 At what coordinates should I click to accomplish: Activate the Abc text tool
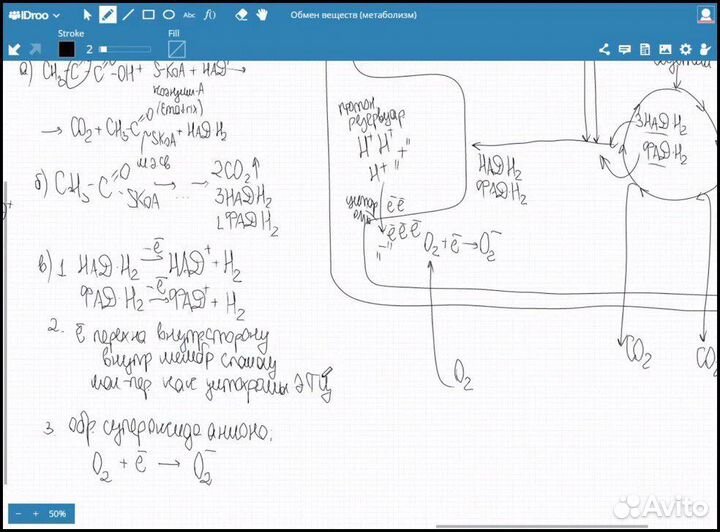click(189, 15)
